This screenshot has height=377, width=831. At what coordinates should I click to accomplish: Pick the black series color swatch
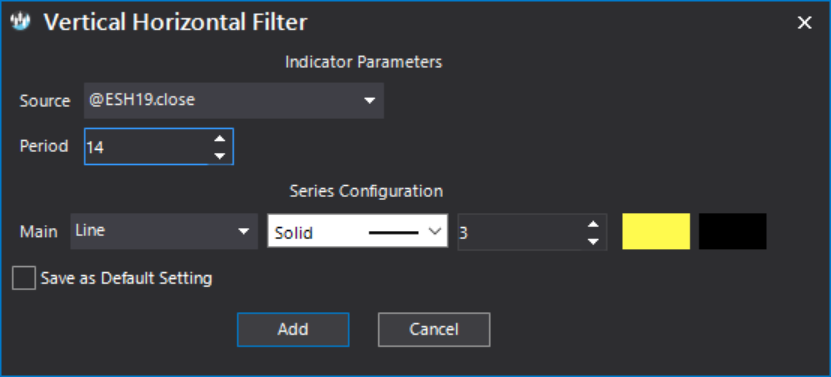(732, 231)
